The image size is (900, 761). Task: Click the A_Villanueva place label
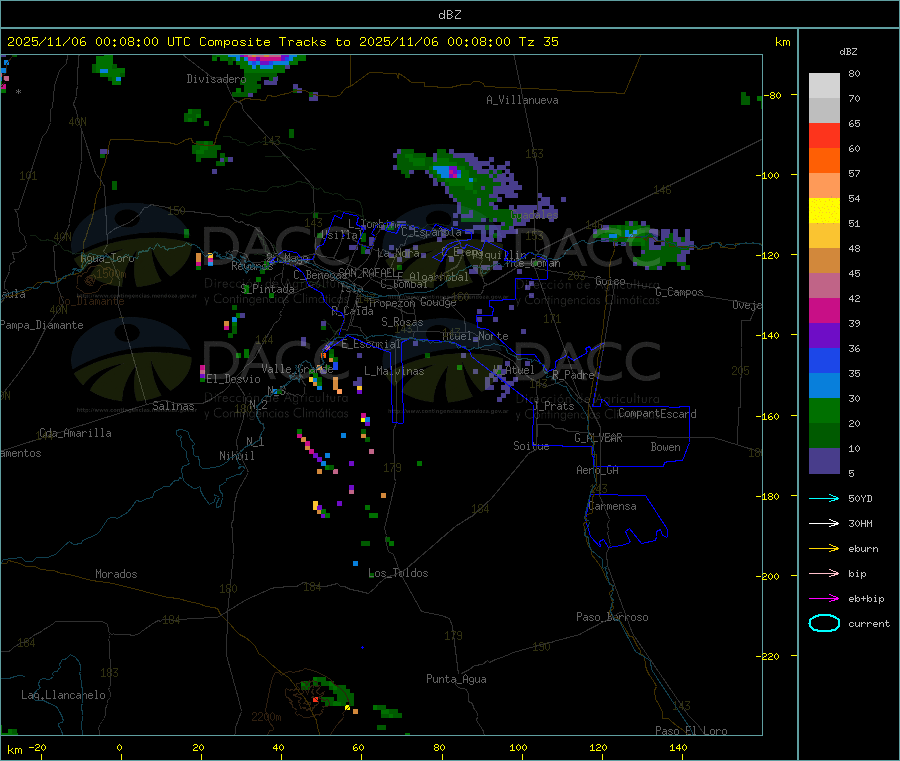pyautogui.click(x=522, y=100)
